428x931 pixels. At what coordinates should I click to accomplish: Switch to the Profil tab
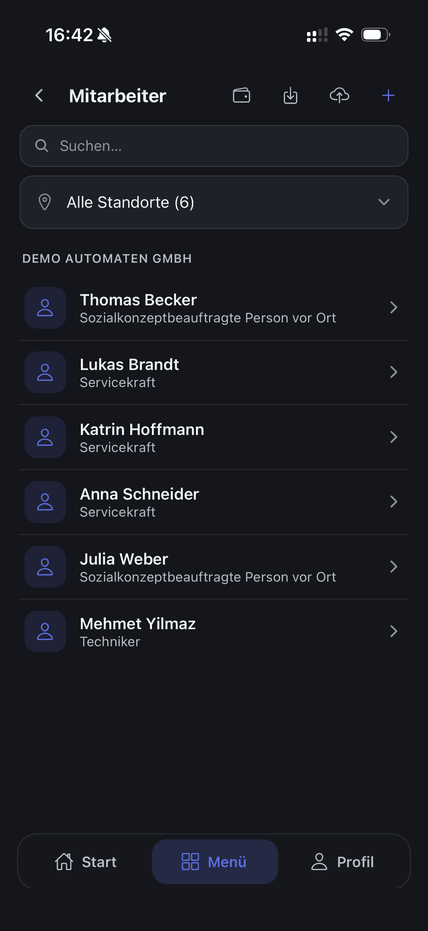(x=343, y=862)
